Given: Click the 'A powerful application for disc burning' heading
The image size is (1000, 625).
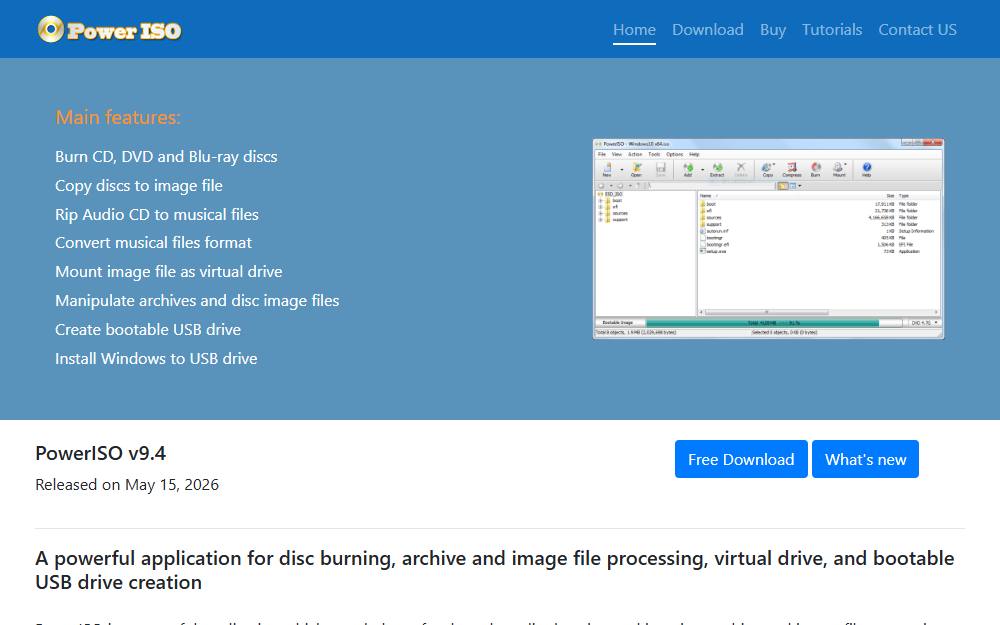Looking at the screenshot, I should pyautogui.click(x=494, y=570).
